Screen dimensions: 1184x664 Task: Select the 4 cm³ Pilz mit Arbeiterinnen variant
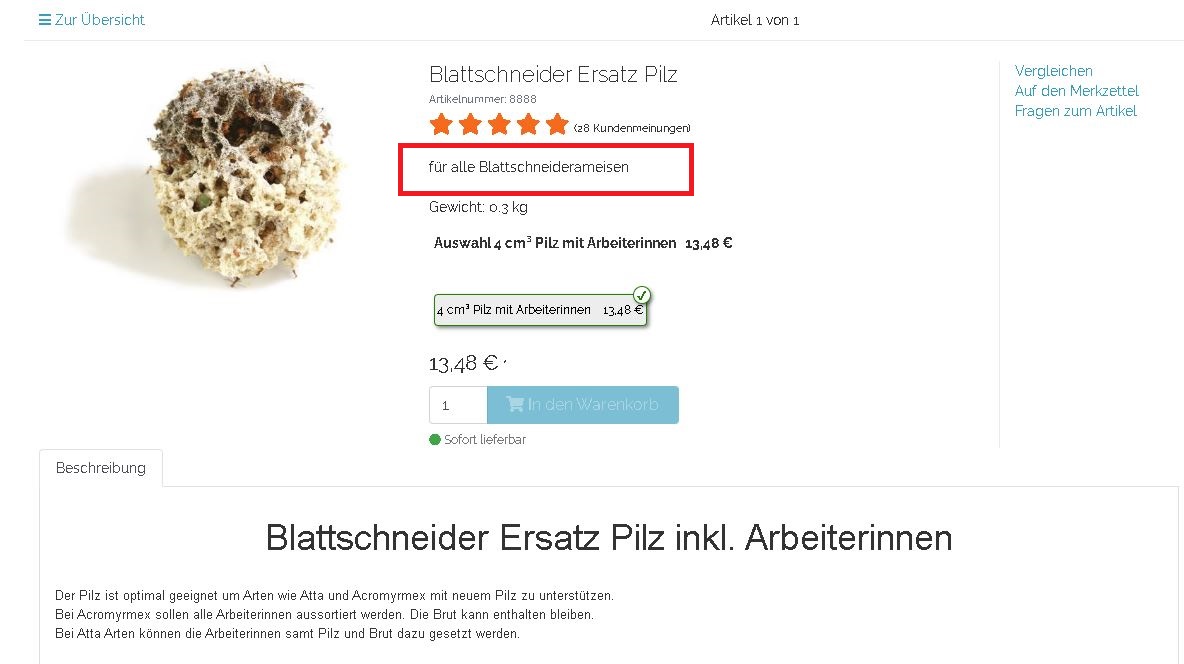[541, 310]
